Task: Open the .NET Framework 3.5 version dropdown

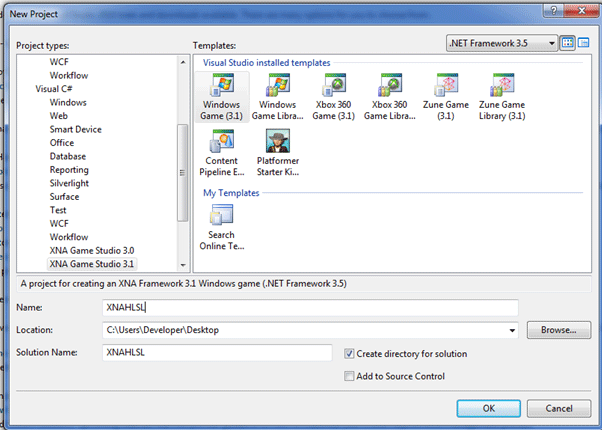Action: point(501,43)
